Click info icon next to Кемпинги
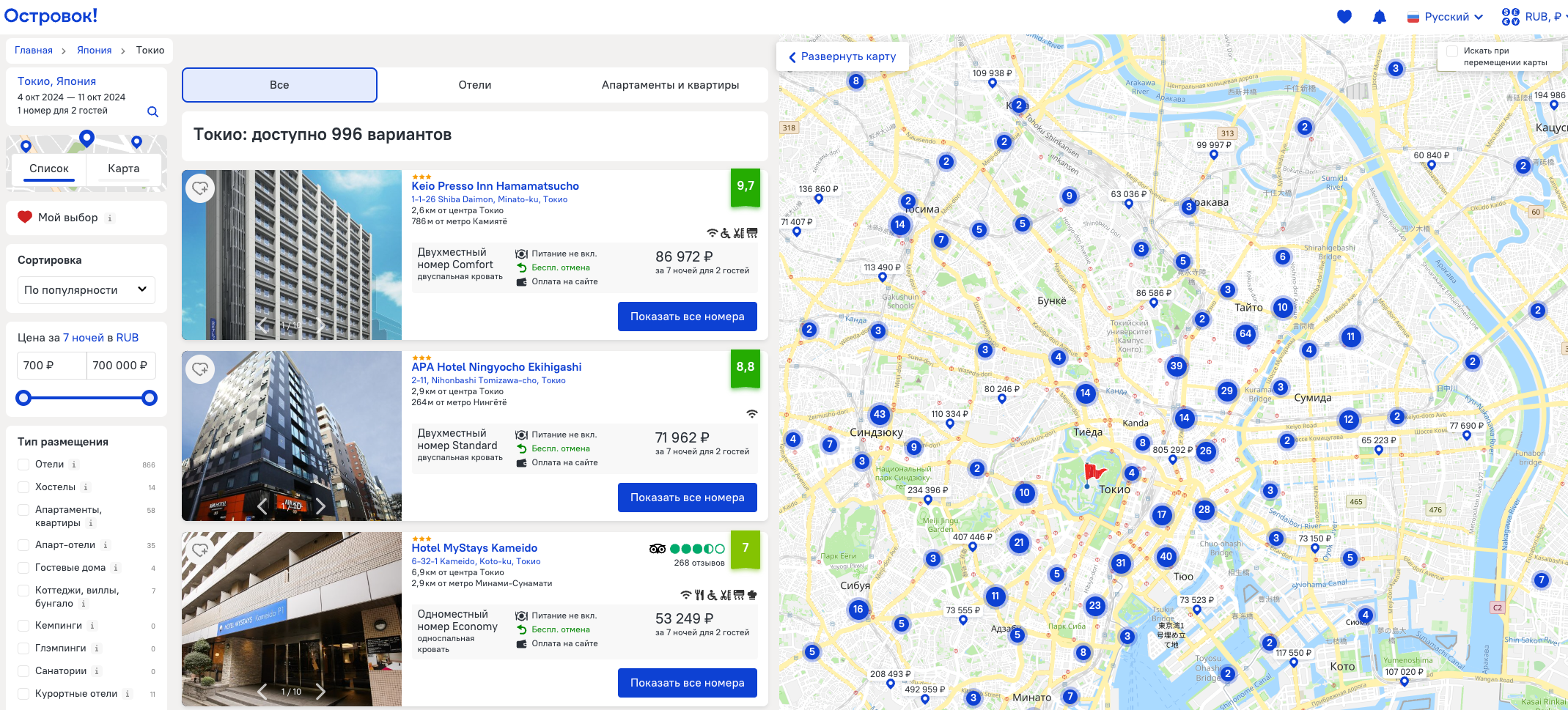1568x710 pixels. [92, 626]
